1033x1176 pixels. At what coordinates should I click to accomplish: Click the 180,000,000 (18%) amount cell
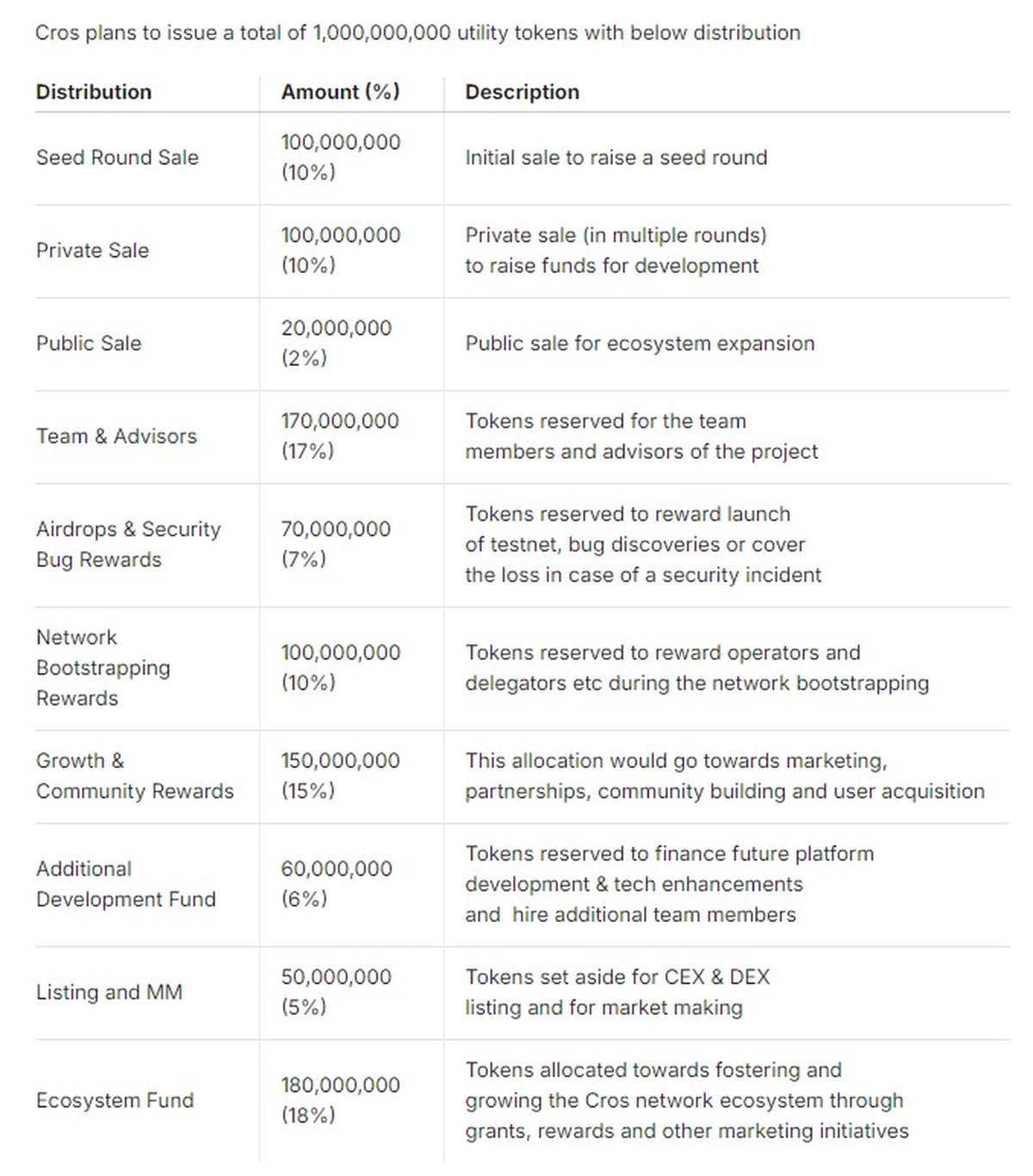[x=340, y=1100]
